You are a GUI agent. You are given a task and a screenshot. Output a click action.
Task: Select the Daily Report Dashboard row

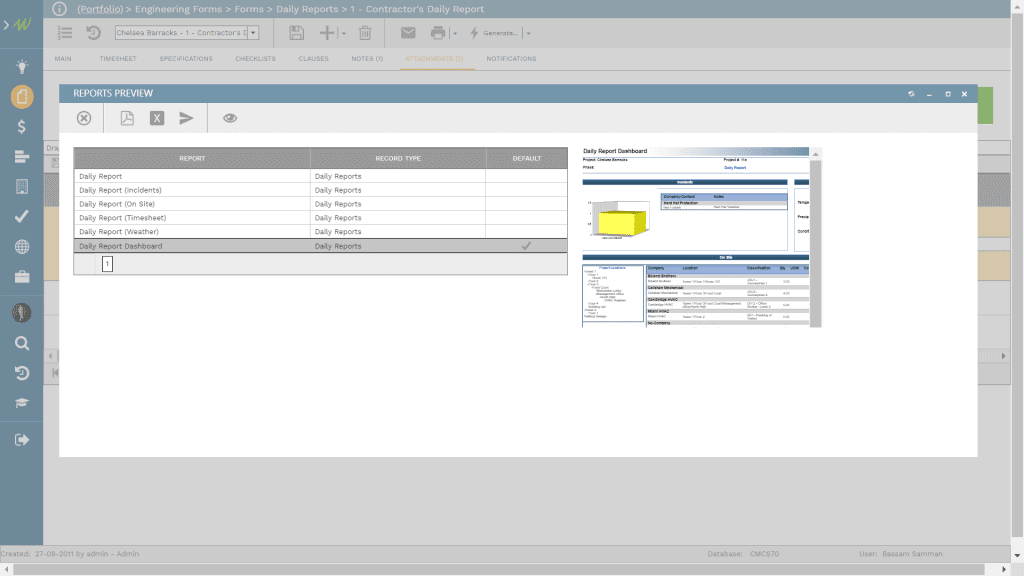pos(320,246)
